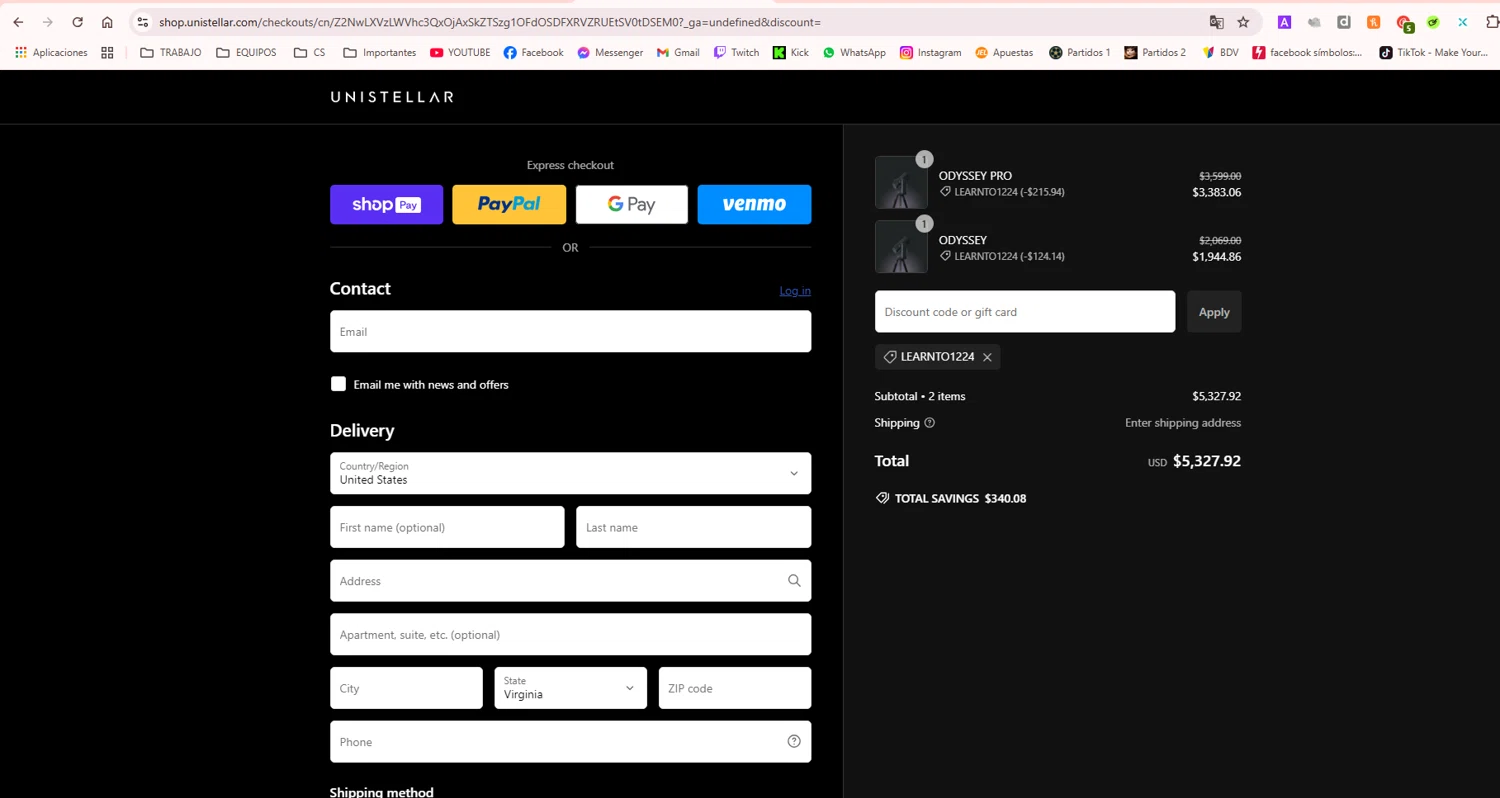
Task: Click the shipping help question mark icon
Action: (929, 423)
